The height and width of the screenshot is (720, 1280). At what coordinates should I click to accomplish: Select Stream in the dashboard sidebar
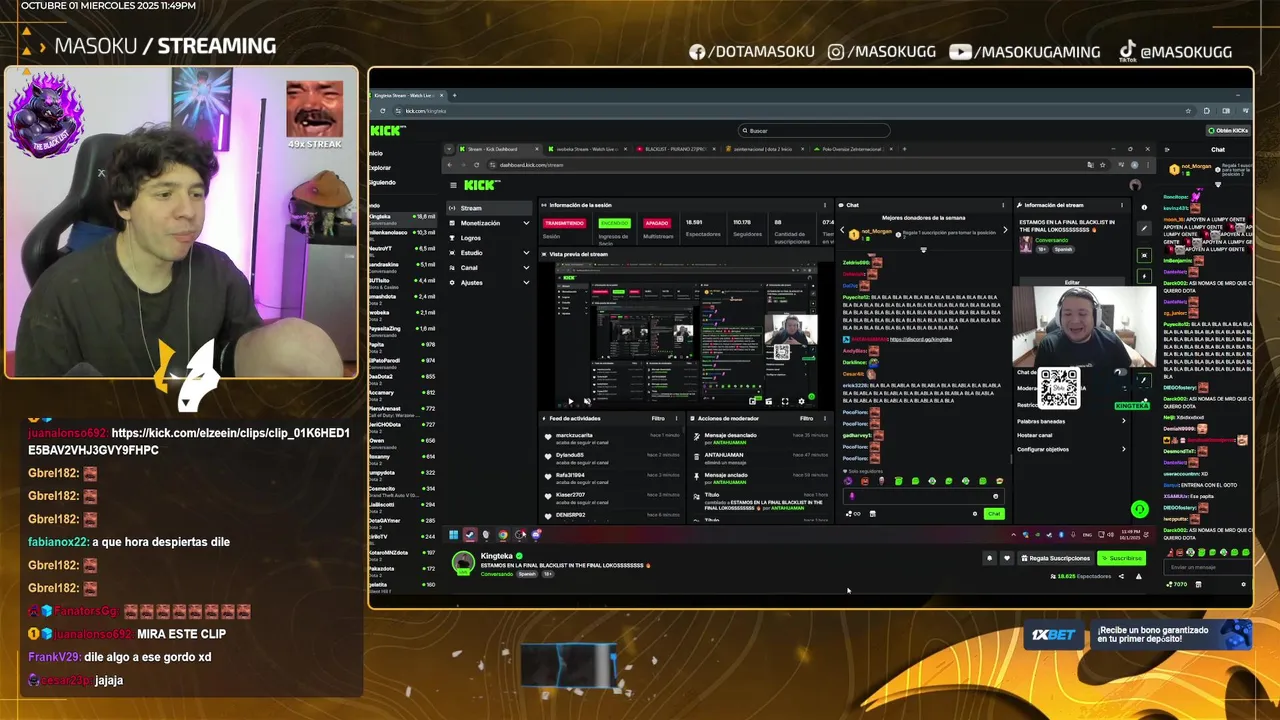(x=490, y=208)
